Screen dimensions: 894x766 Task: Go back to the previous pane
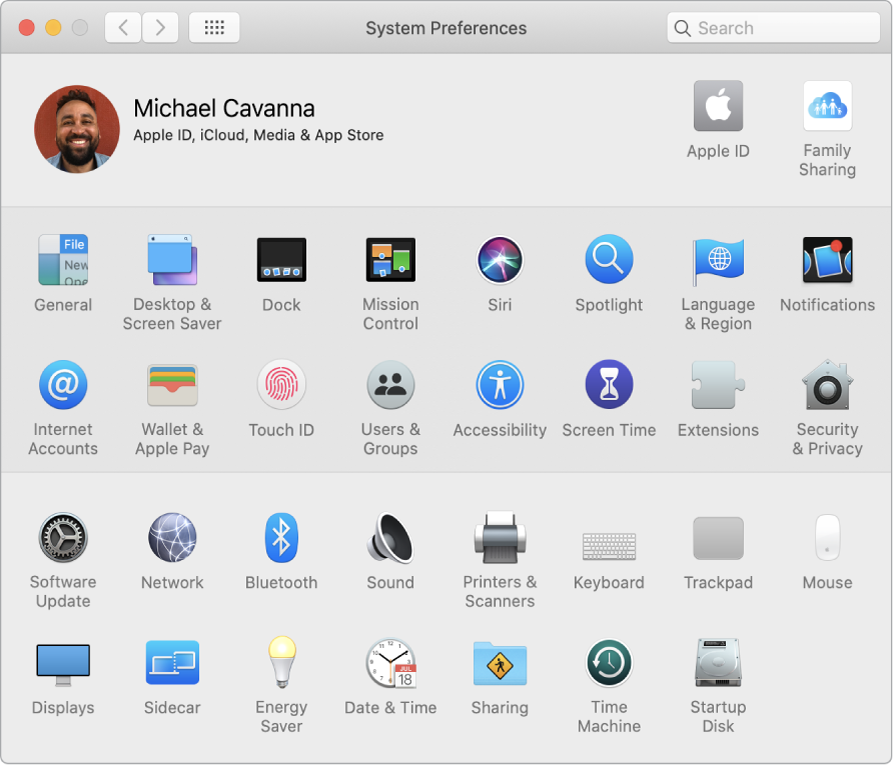tap(122, 27)
